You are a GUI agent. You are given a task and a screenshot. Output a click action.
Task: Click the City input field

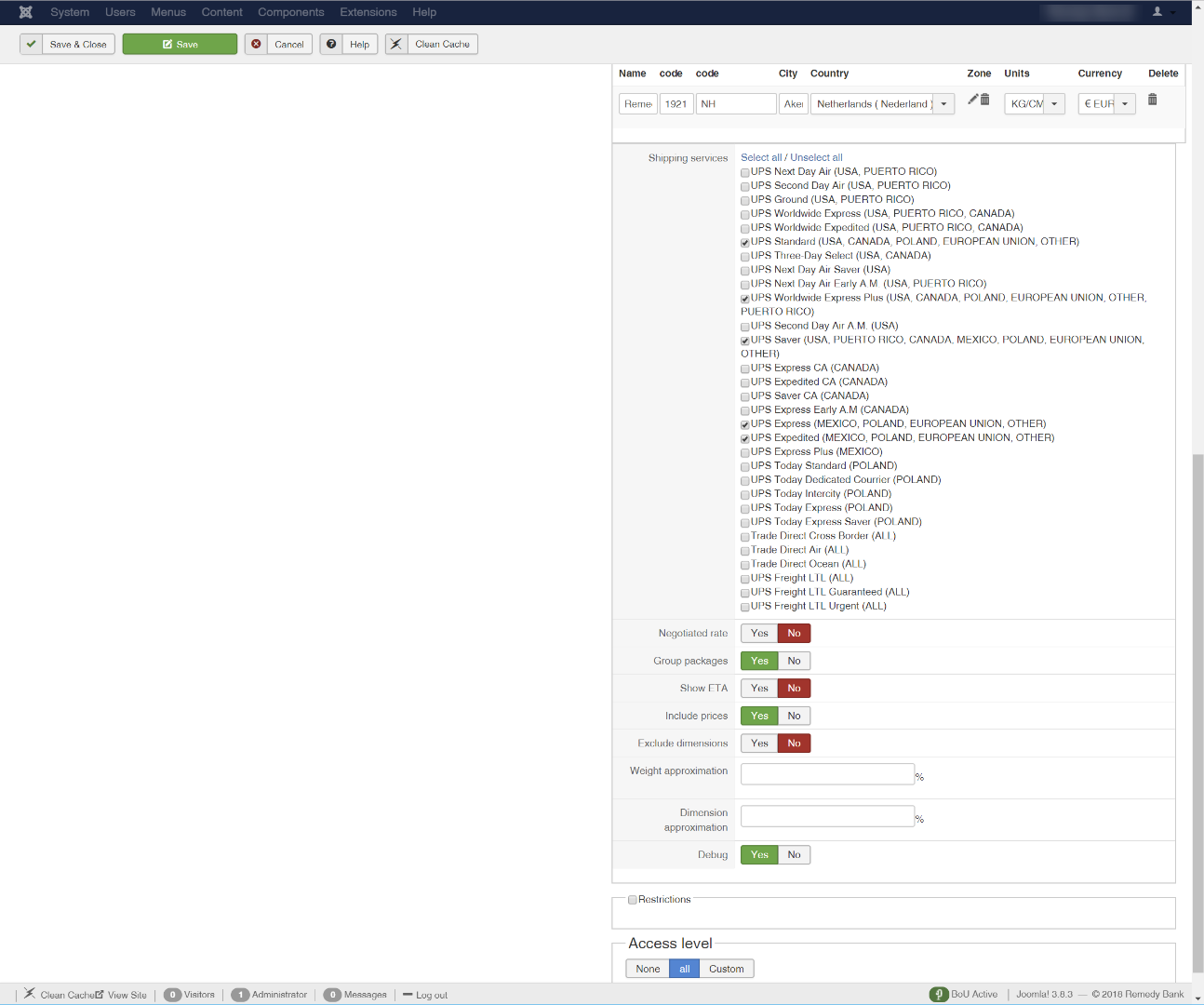click(793, 104)
